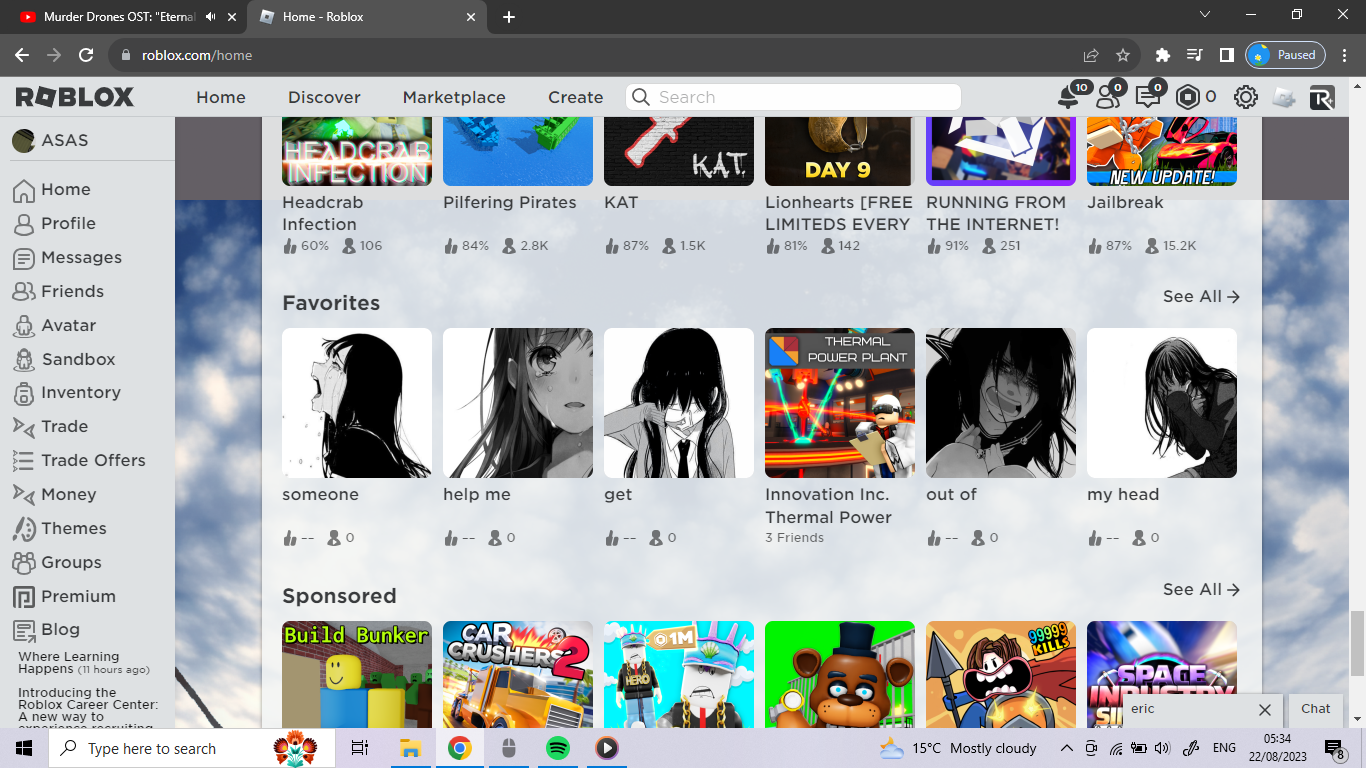Screen dimensions: 1366x768
Task: Reload the page in Chrome
Action: [x=86, y=55]
